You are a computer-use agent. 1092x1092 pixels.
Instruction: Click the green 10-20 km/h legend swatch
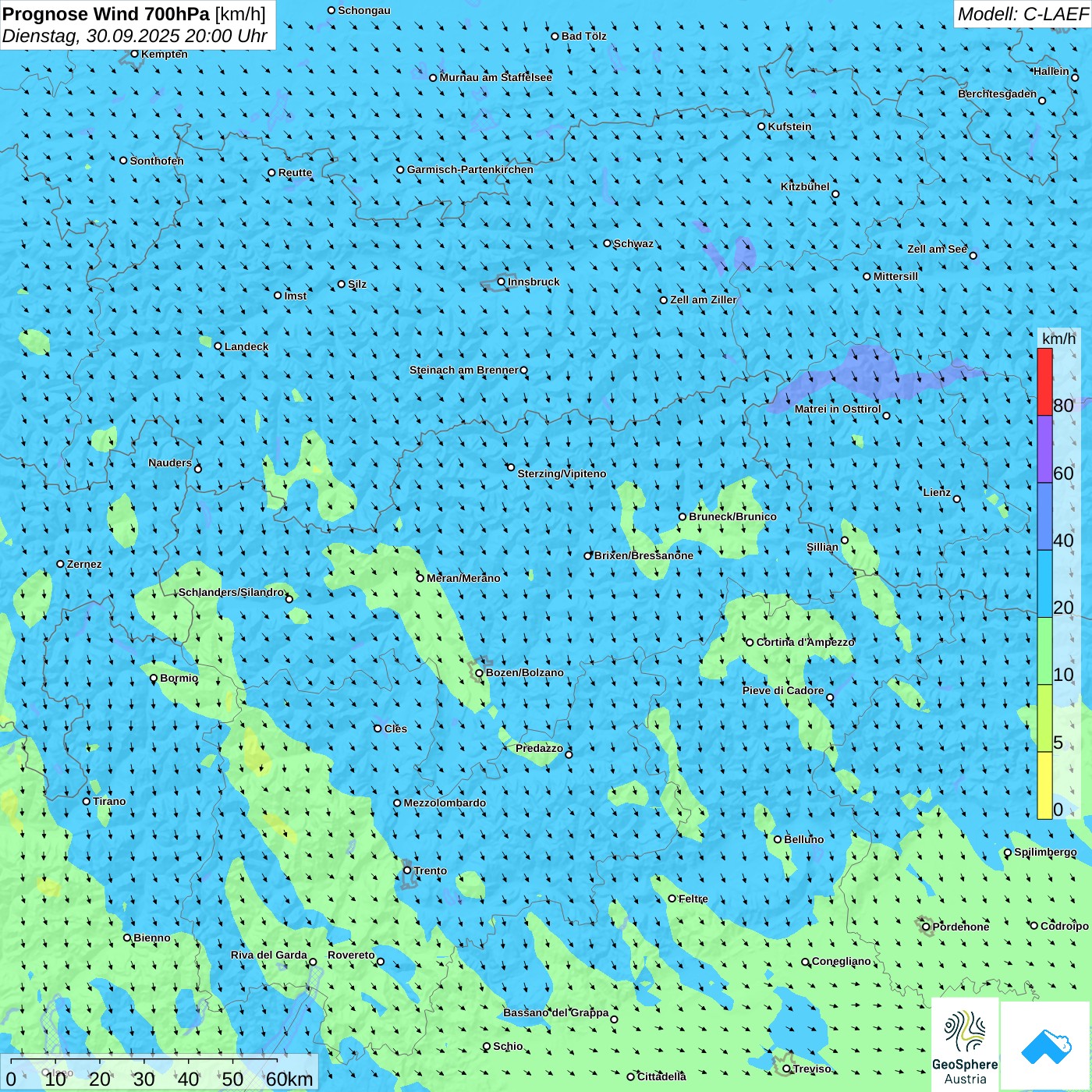1044,651
